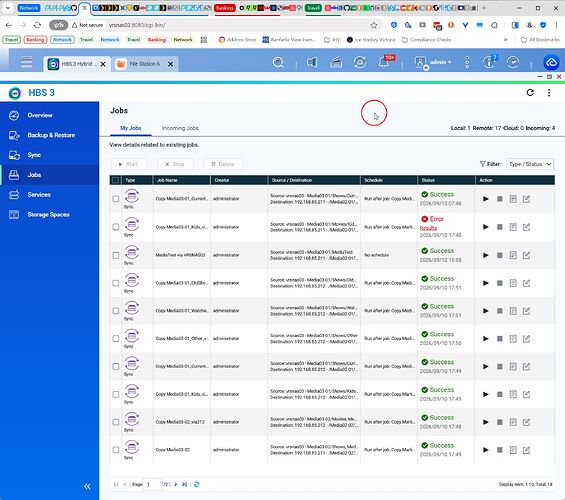Open the notifications bell with 10+ badge
The height and width of the screenshot is (500, 565).
tap(384, 62)
